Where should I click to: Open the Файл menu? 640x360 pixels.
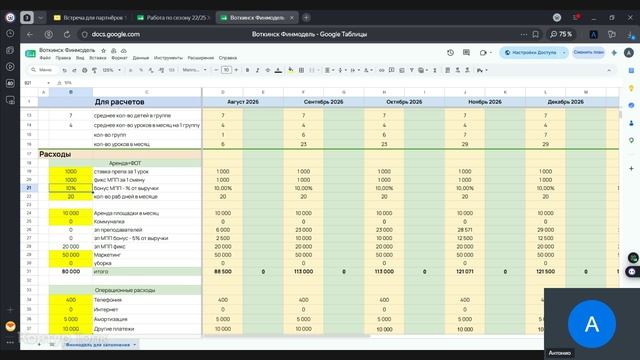45,58
